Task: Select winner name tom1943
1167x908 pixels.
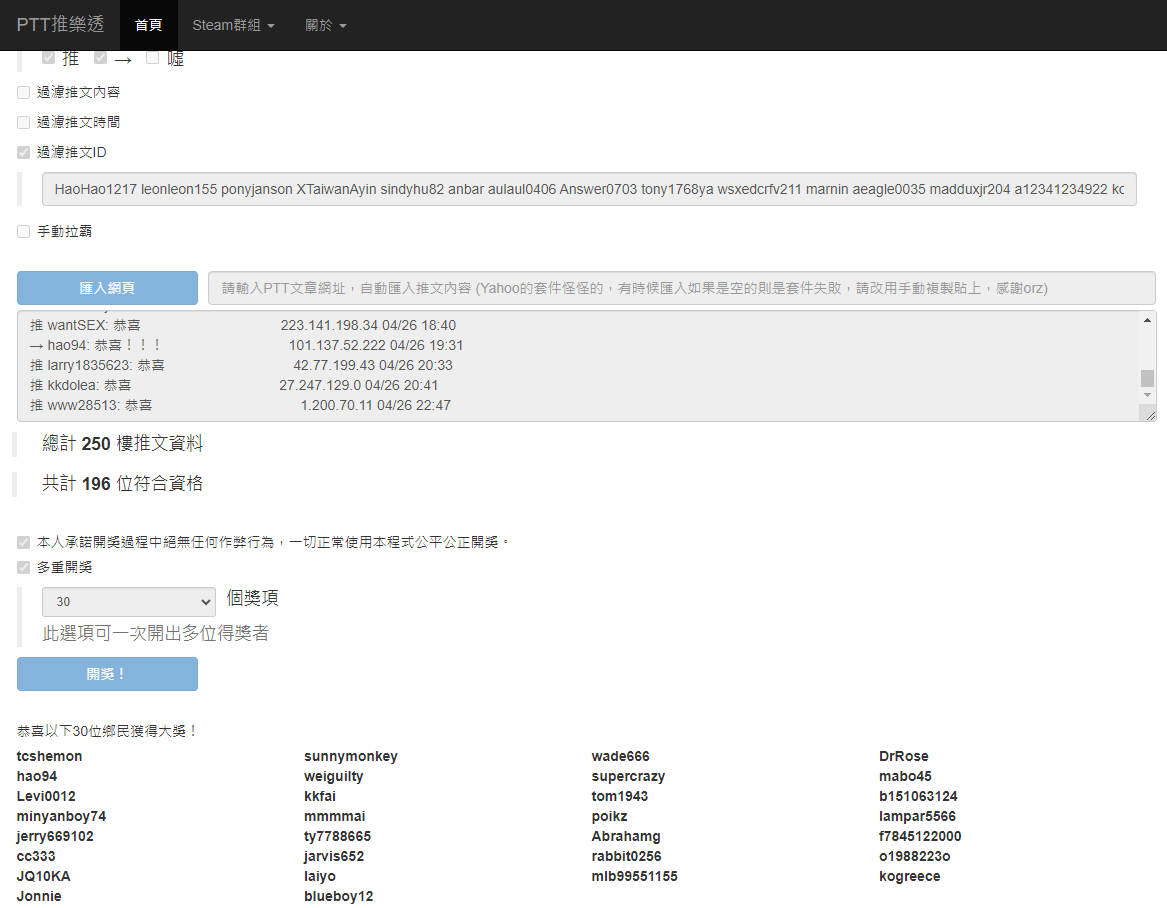Action: pyautogui.click(x=620, y=796)
